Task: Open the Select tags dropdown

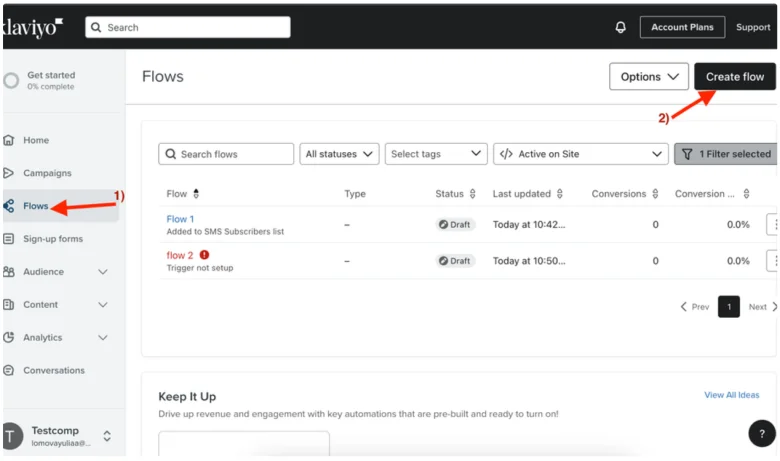Action: click(436, 154)
